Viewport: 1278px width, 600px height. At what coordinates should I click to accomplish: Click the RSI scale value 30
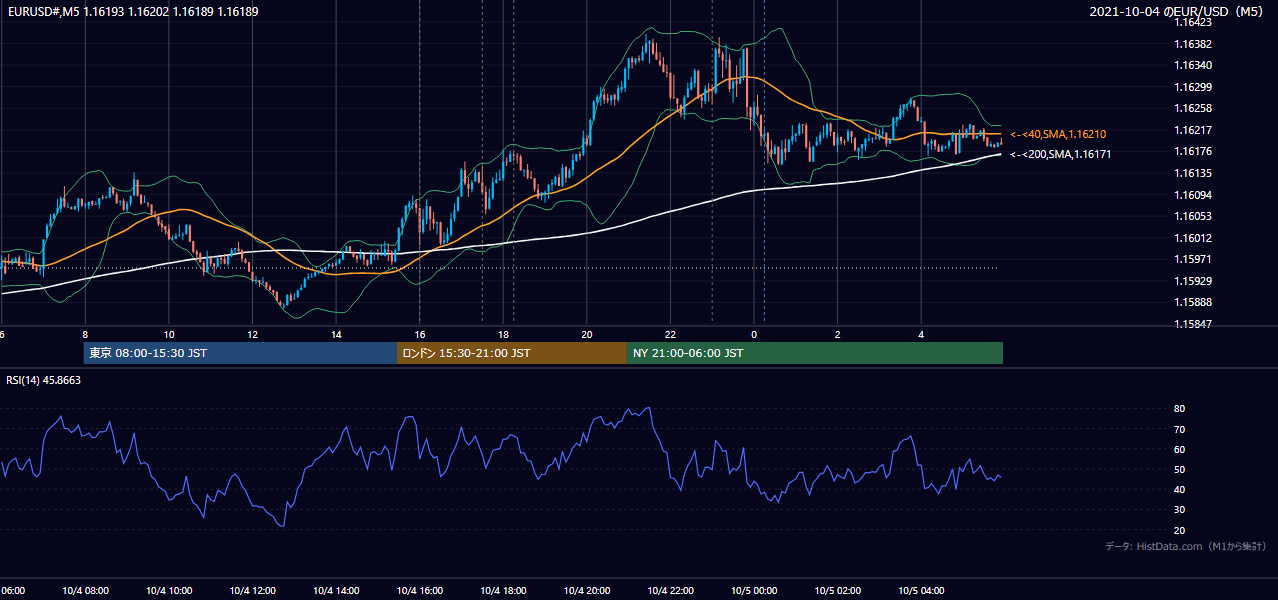tap(1180, 510)
